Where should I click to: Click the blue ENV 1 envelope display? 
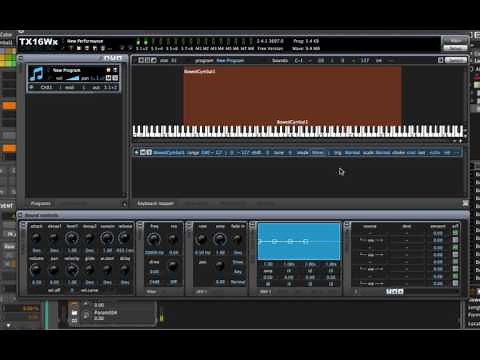click(x=299, y=241)
